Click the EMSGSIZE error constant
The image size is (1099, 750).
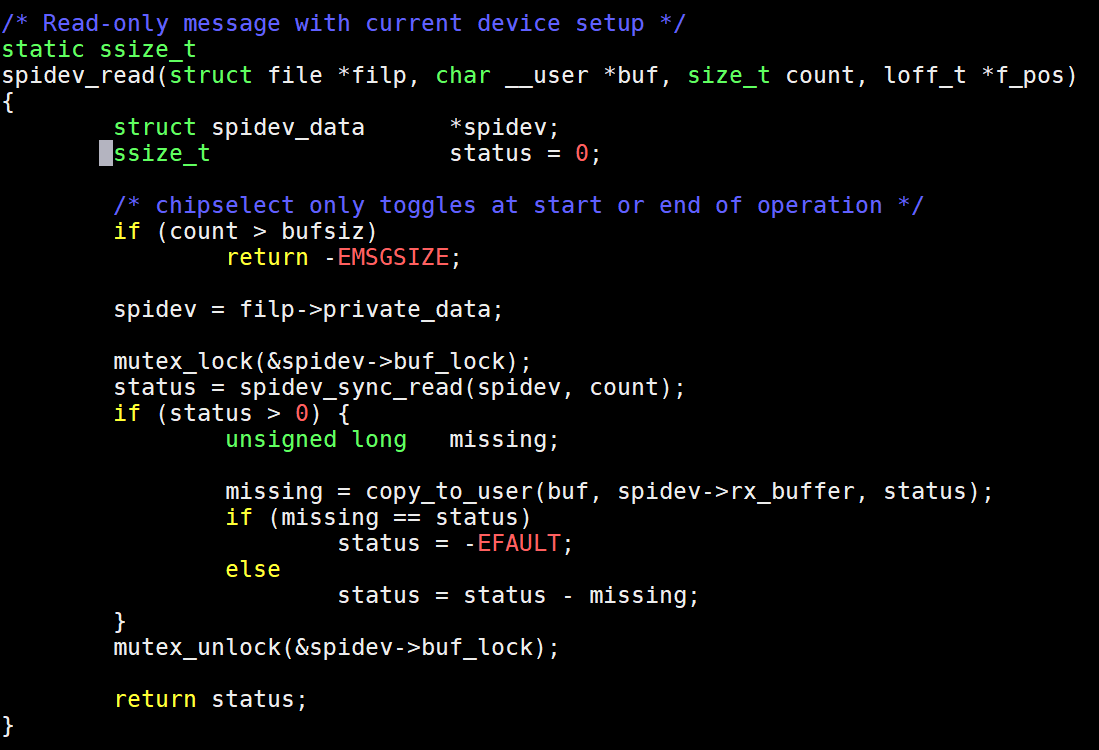point(393,257)
